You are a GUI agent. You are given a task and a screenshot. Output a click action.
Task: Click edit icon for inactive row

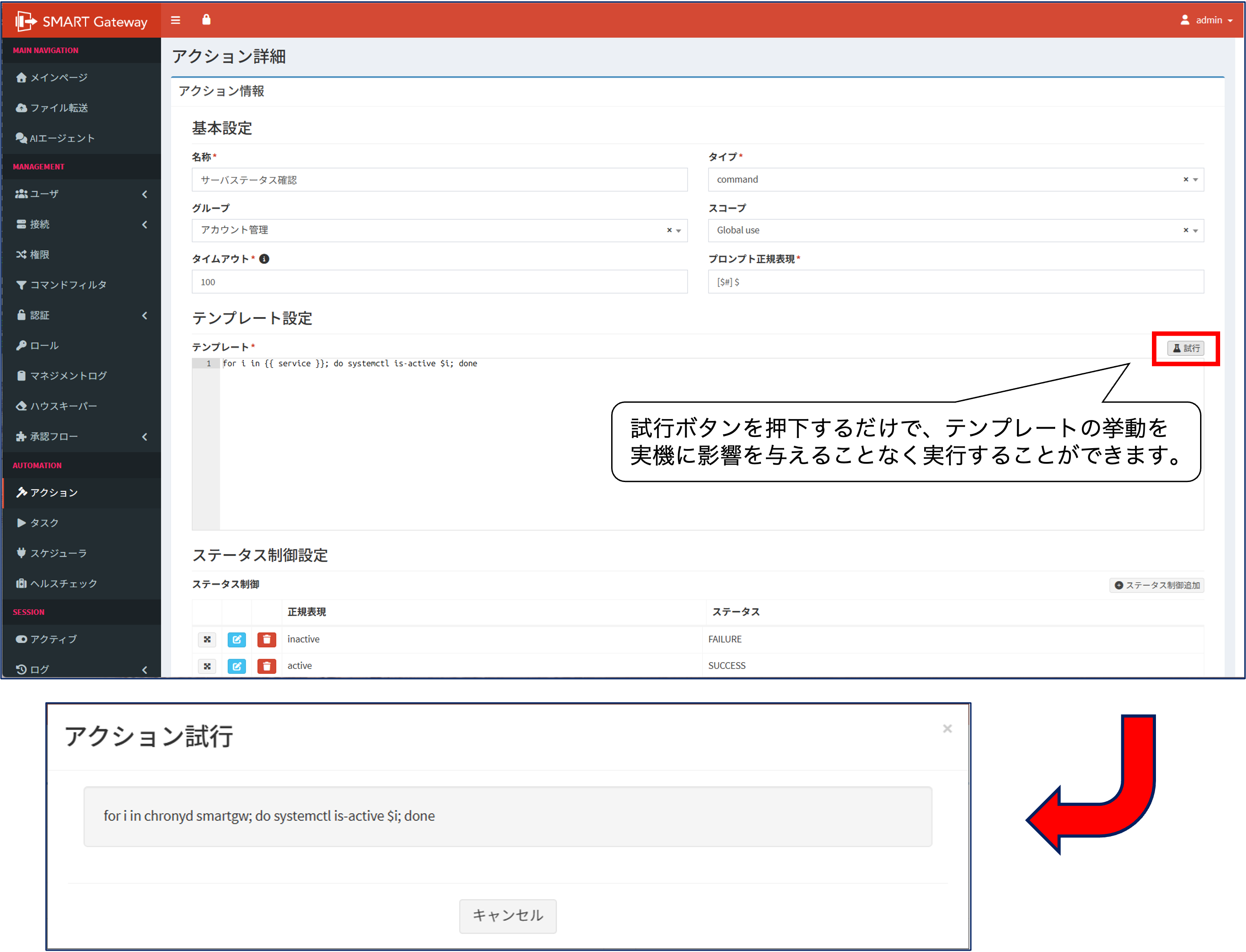[236, 640]
